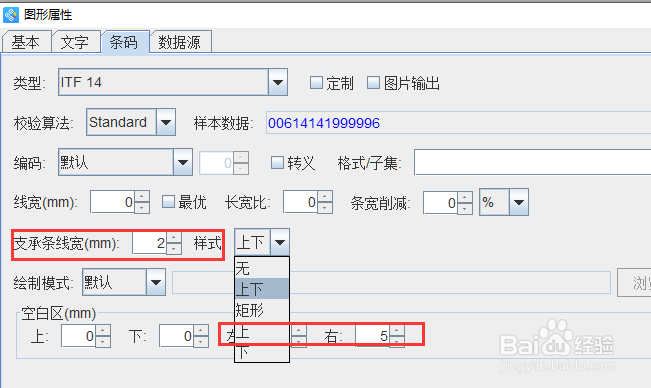
Task: Click the 浏览 browse button
Action: click(634, 283)
